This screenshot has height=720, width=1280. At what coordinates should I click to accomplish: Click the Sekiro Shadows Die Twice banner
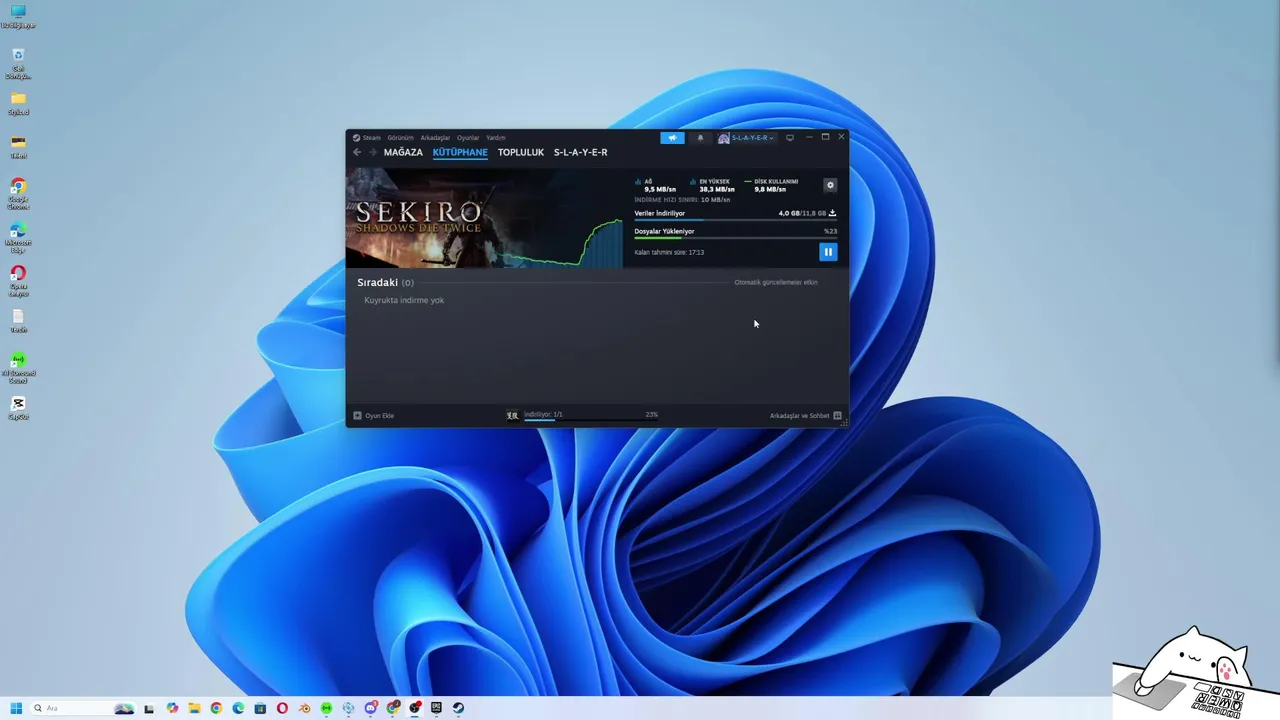click(x=484, y=218)
